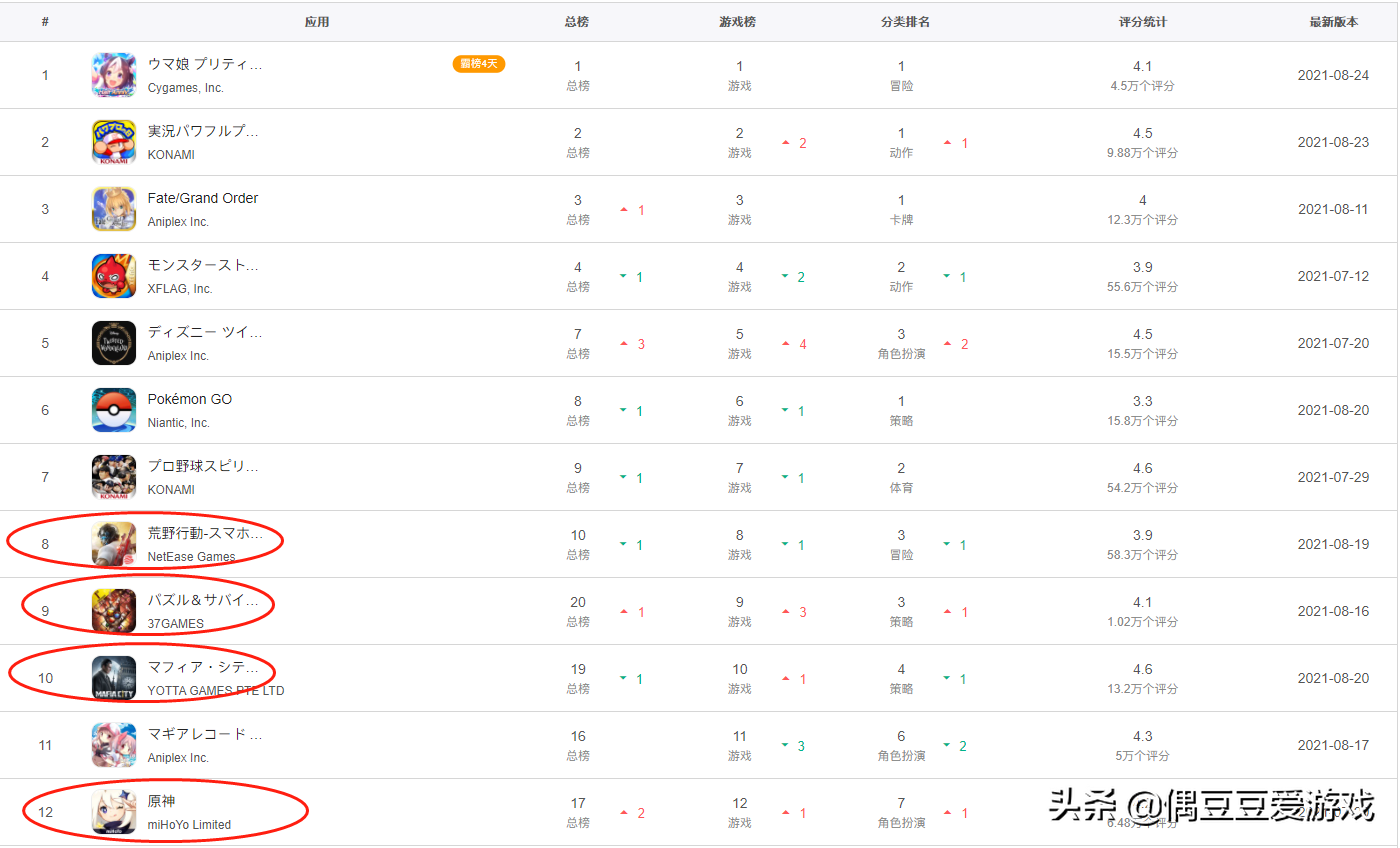The image size is (1400, 848).
Task: Open the モンスタースト title link
Action: tap(203, 265)
